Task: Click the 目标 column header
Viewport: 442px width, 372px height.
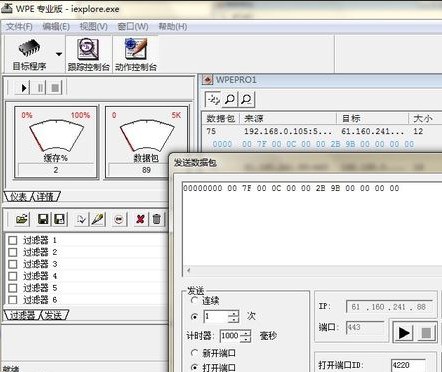Action: pos(373,119)
